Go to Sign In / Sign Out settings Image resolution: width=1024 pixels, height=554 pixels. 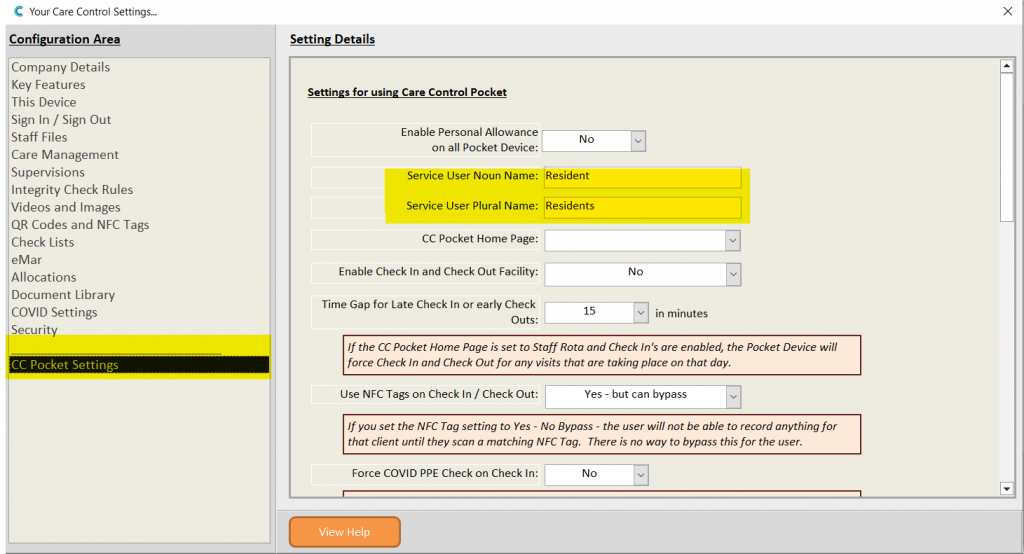point(61,120)
